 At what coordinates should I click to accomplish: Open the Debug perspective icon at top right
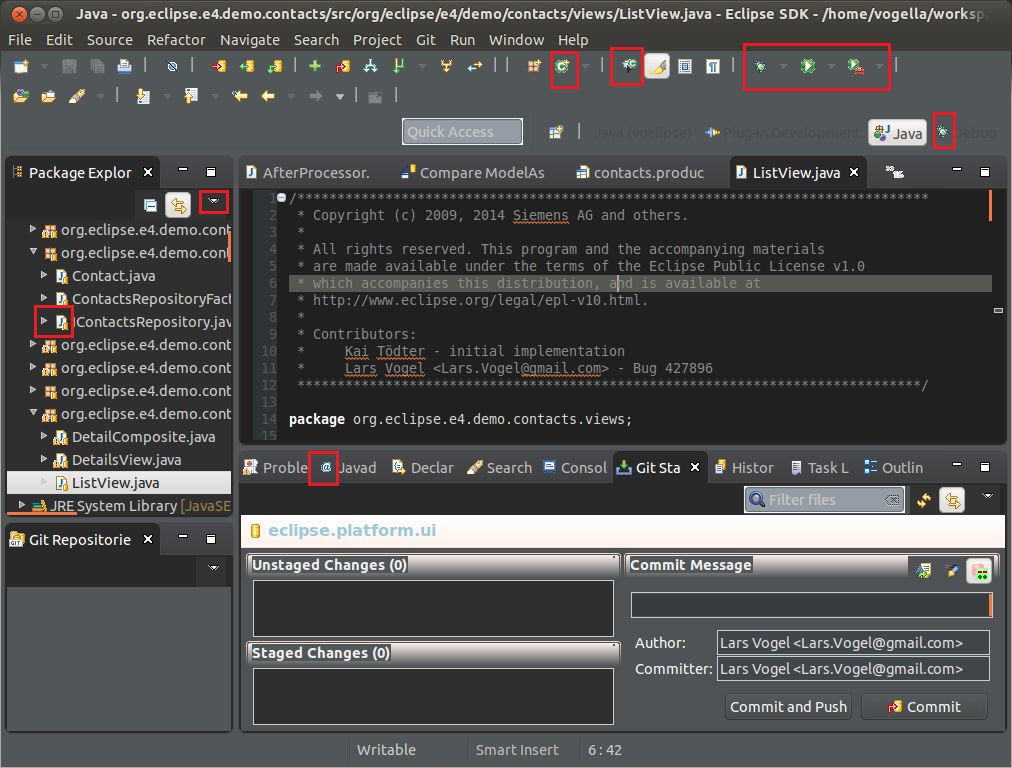click(943, 132)
